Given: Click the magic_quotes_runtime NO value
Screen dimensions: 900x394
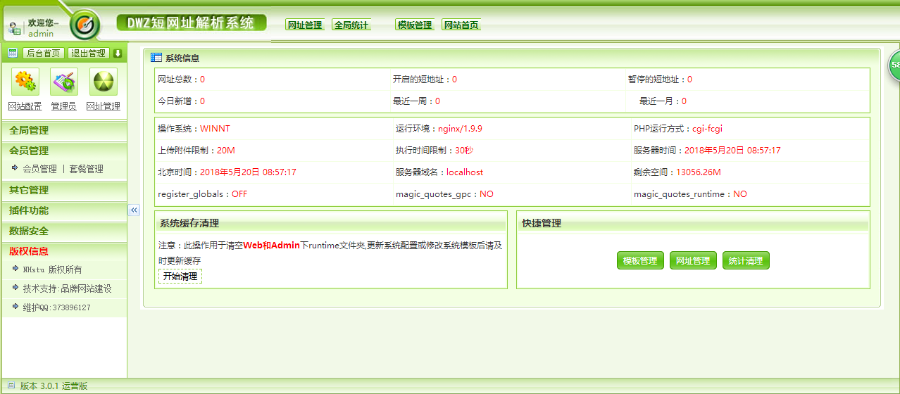Looking at the screenshot, I should point(740,194).
